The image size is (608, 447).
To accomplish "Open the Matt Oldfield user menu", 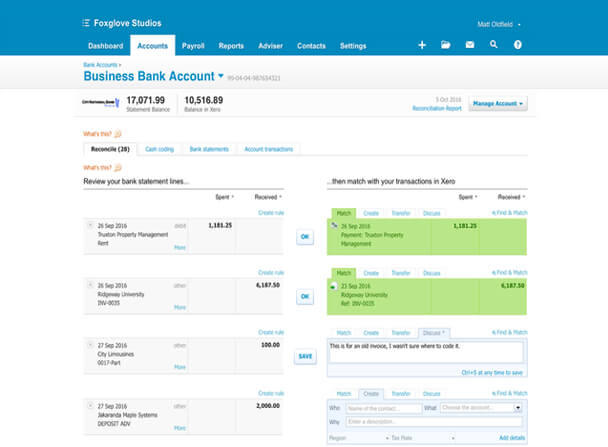I will [499, 24].
